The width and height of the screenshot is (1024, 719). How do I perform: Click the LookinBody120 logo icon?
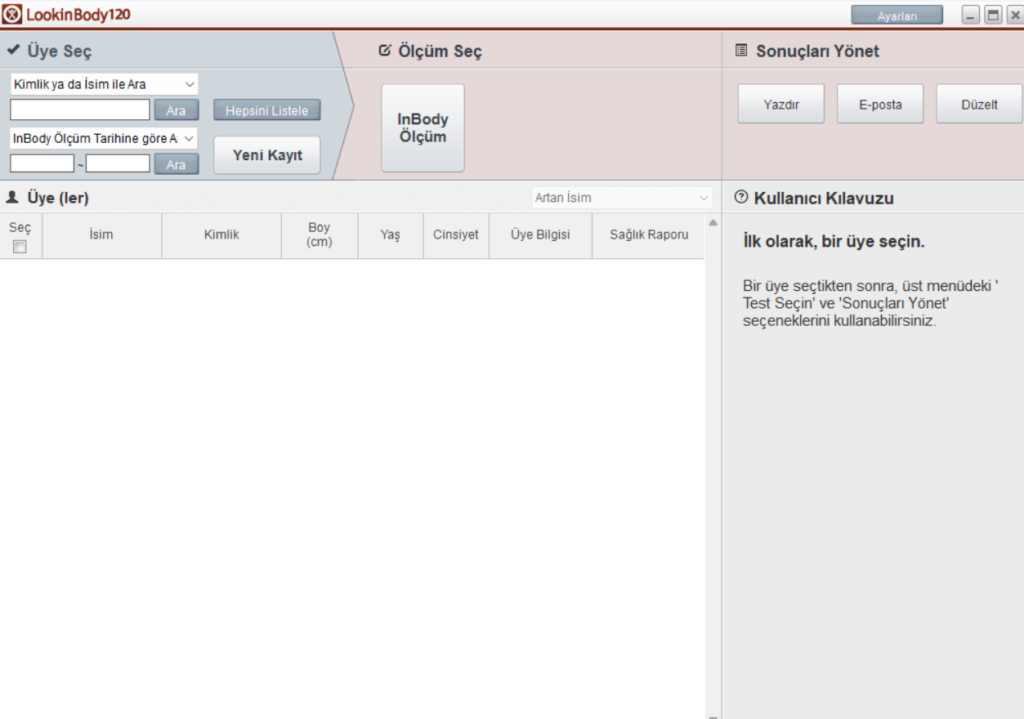12,15
